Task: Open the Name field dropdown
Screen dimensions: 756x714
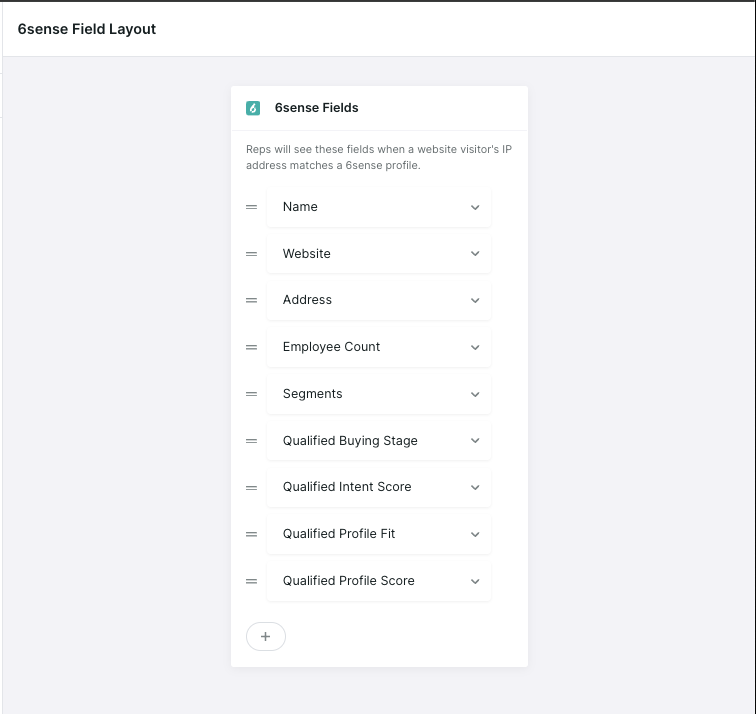Action: coord(378,207)
